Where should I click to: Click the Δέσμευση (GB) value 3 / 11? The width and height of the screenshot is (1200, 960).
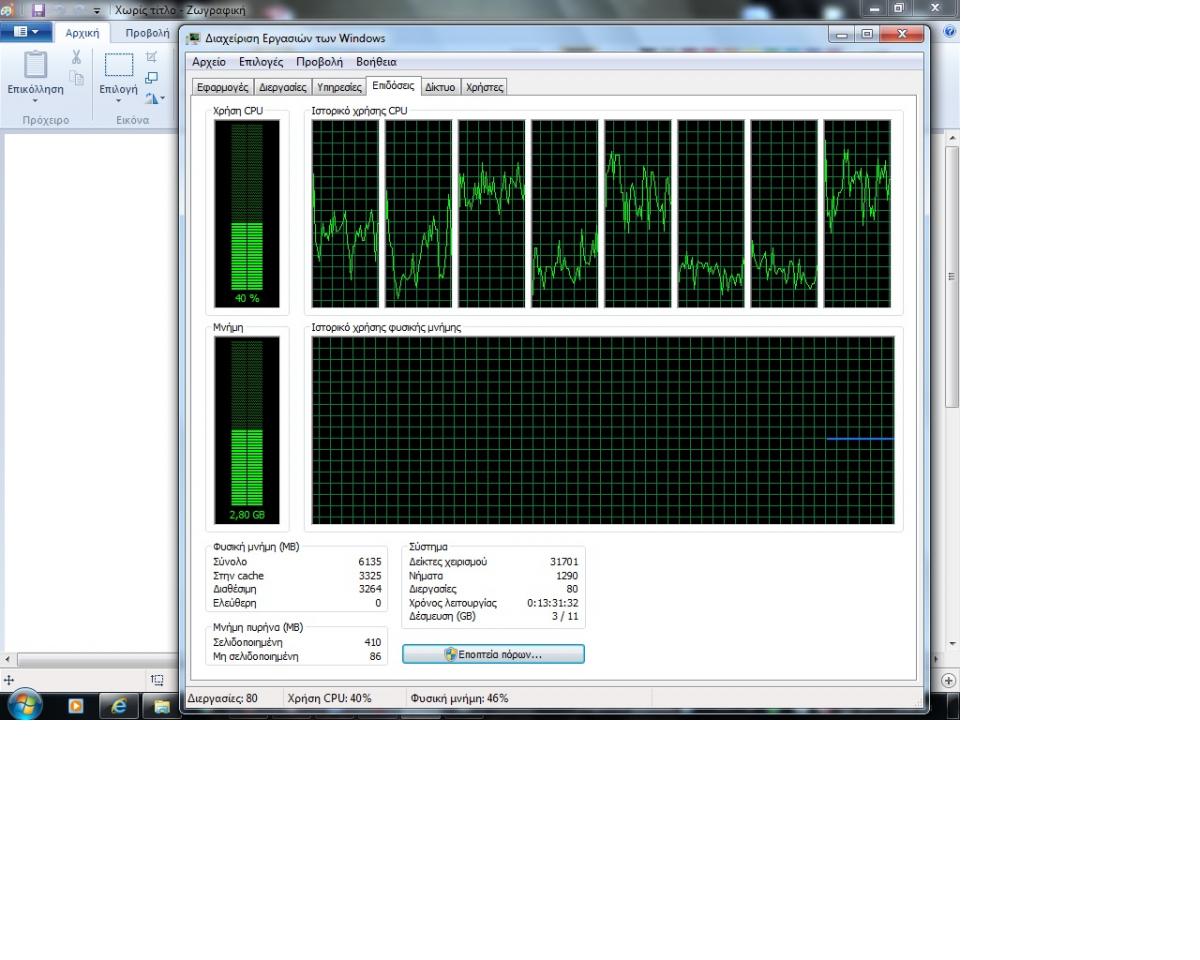(566, 617)
